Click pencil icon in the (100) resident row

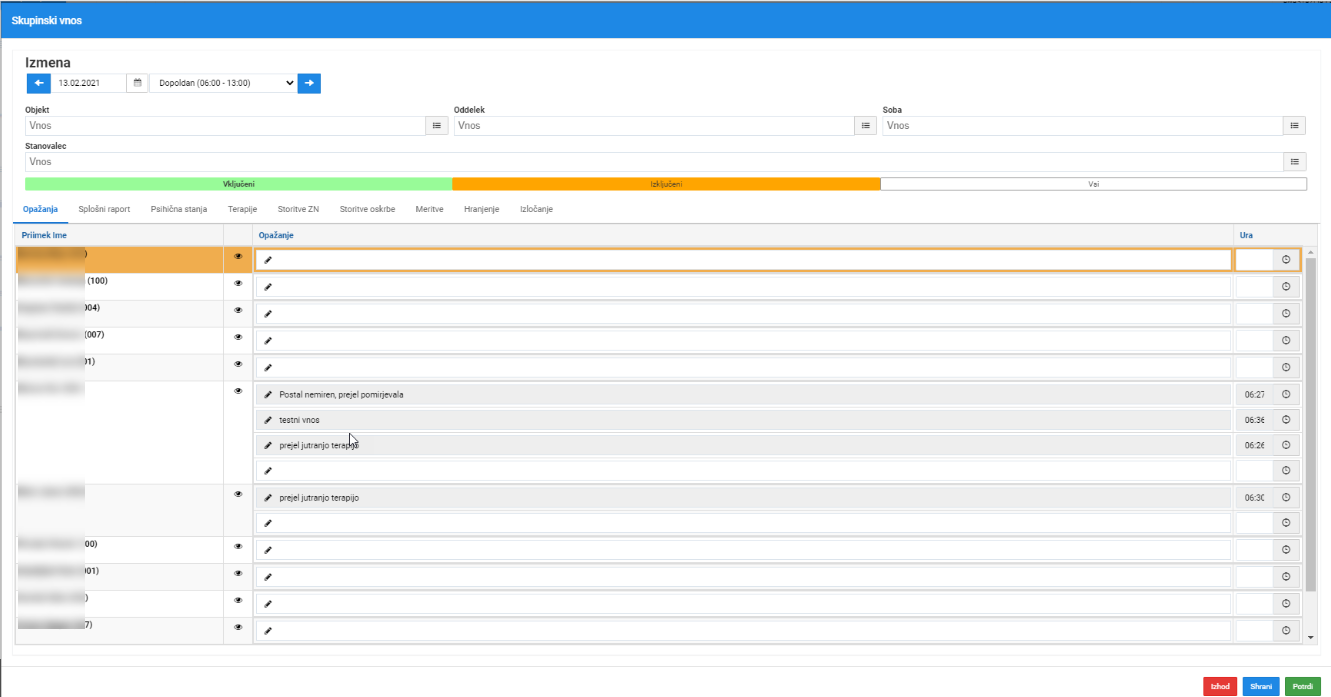pyautogui.click(x=268, y=287)
